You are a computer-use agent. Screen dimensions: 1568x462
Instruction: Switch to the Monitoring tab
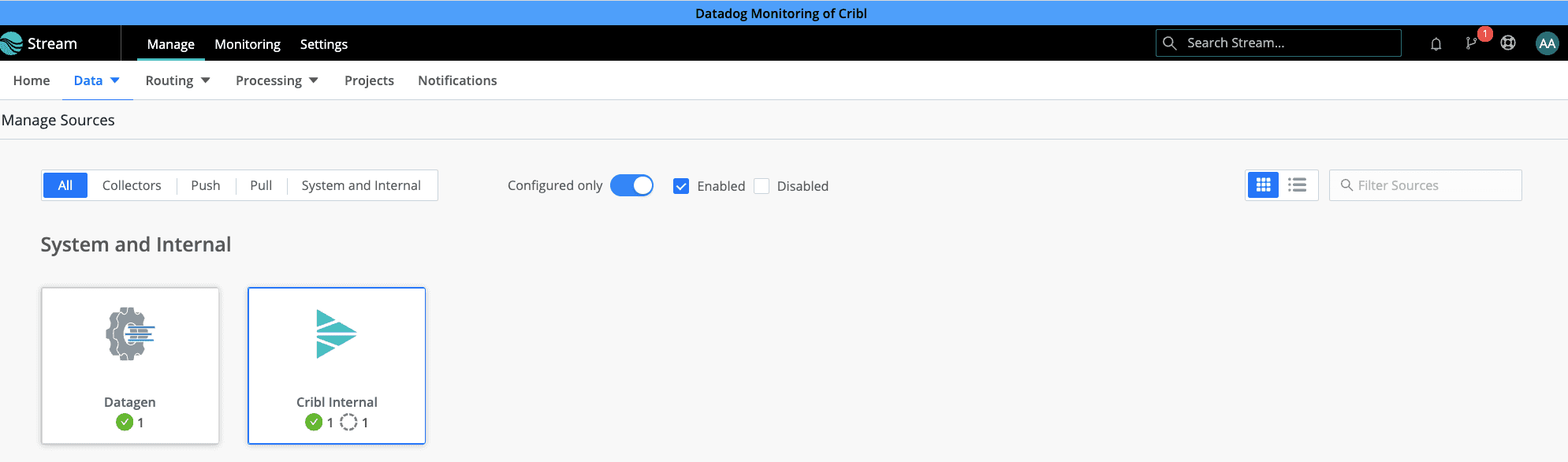click(x=248, y=44)
